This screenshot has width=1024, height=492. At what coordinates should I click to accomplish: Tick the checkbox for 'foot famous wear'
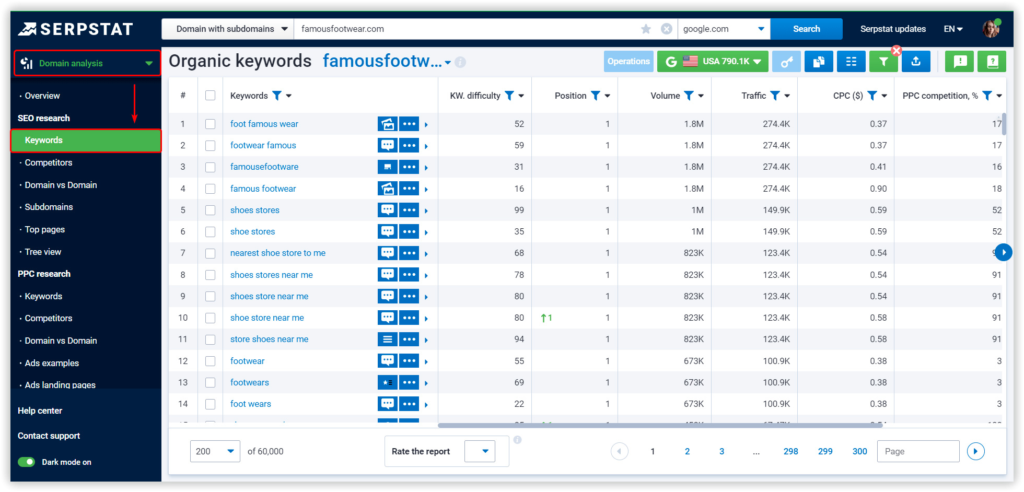pos(210,123)
